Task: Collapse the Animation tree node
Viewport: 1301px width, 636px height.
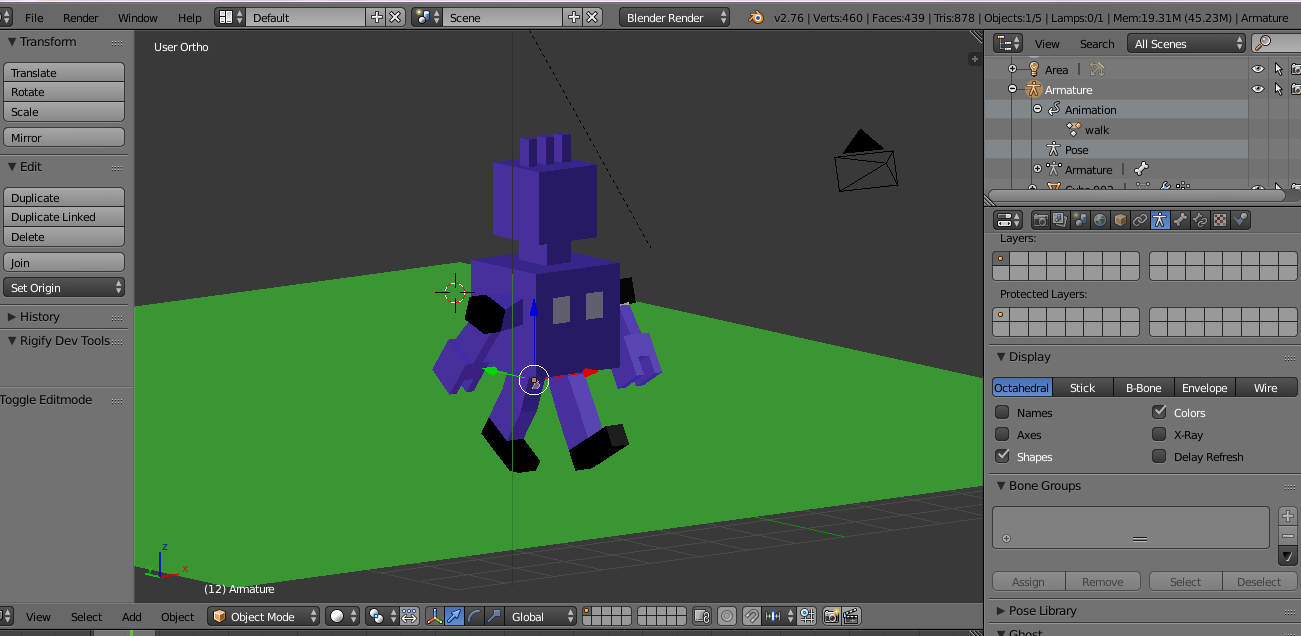Action: [x=1038, y=110]
